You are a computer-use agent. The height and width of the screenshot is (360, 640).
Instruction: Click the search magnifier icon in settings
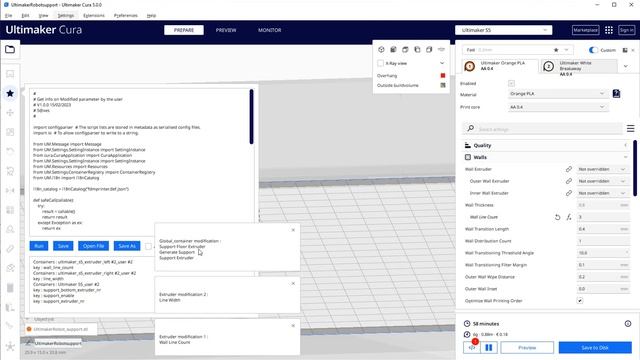point(471,128)
